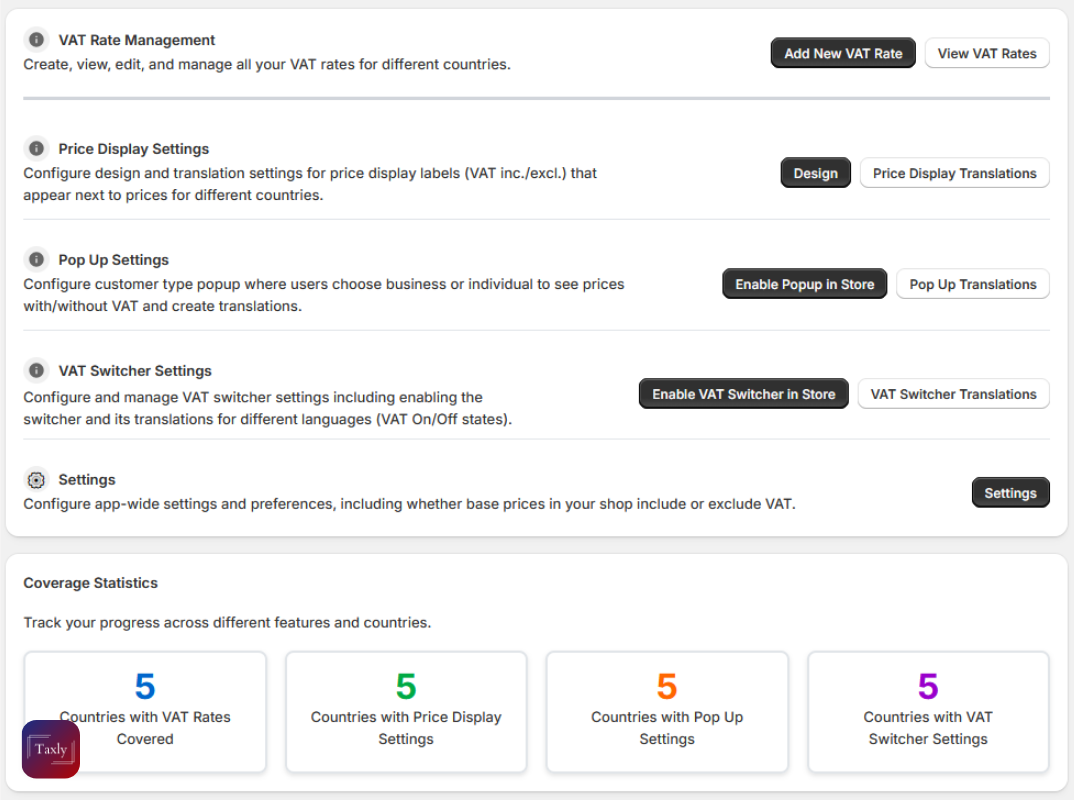Enable VAT Switcher in Store

click(x=743, y=393)
